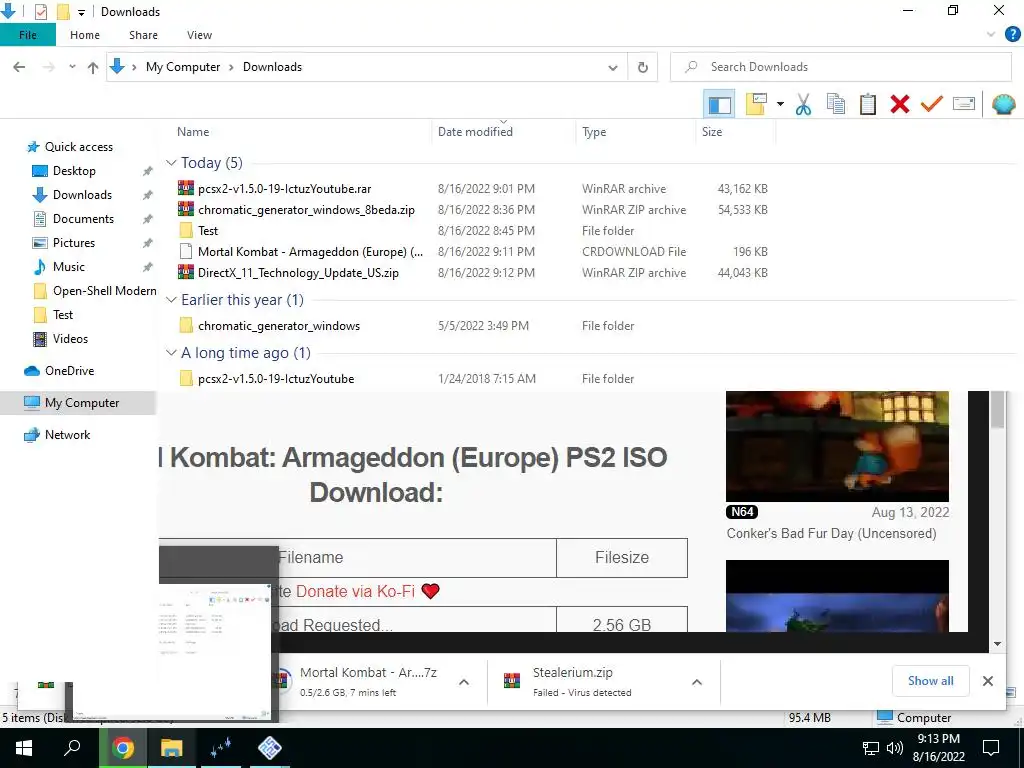Sort by the Name column header
This screenshot has height=768, width=1024.
coord(193,132)
